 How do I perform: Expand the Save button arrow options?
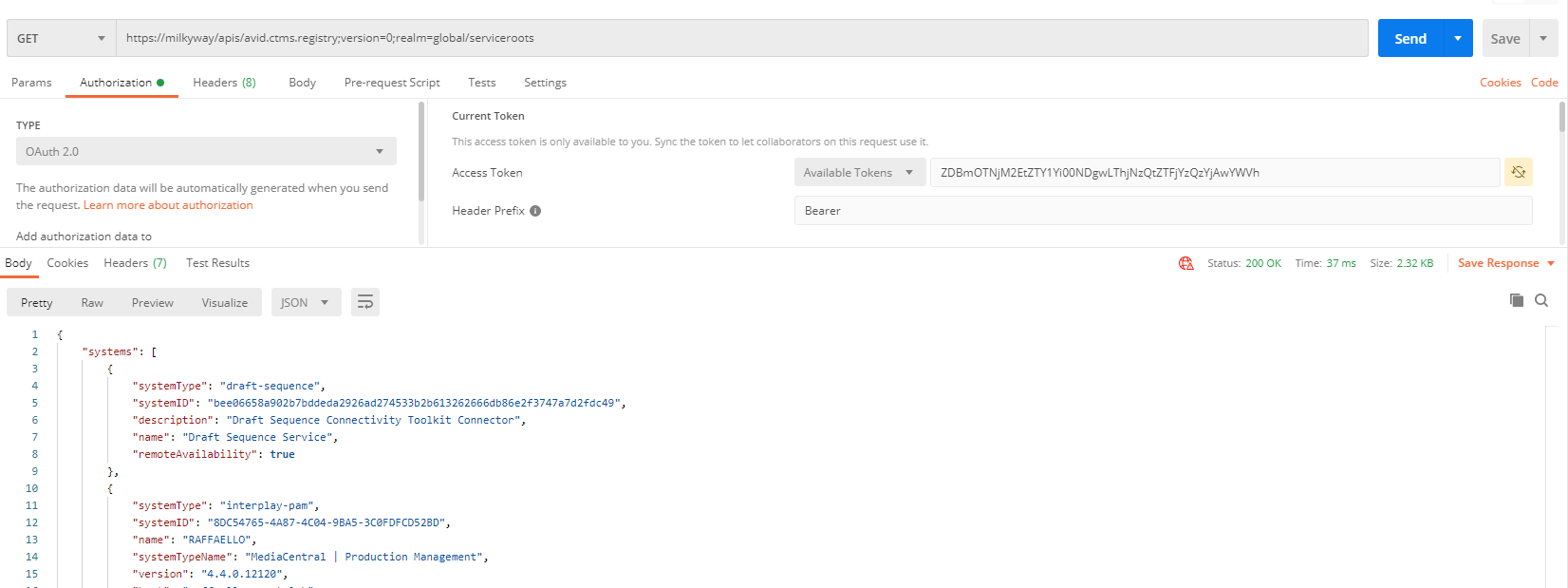[x=1543, y=38]
